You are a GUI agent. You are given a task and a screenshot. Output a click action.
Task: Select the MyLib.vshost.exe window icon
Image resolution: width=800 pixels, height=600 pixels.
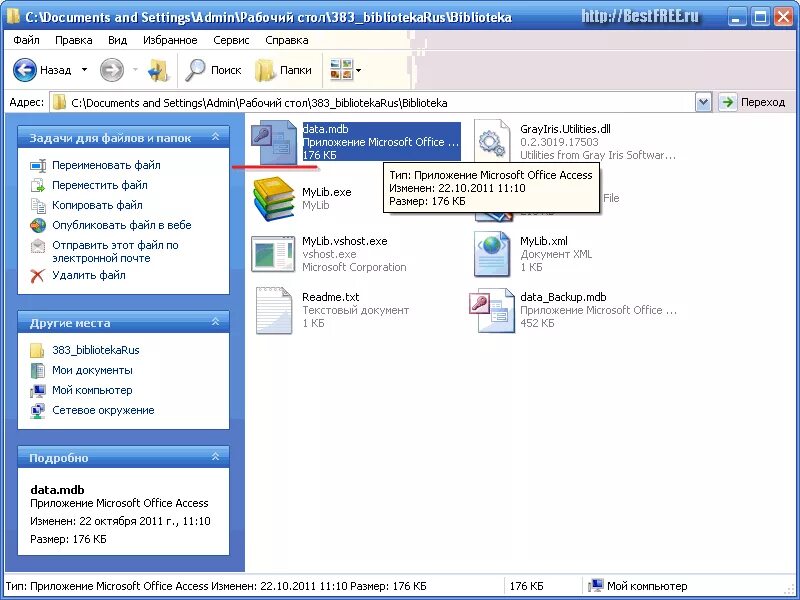pos(273,254)
